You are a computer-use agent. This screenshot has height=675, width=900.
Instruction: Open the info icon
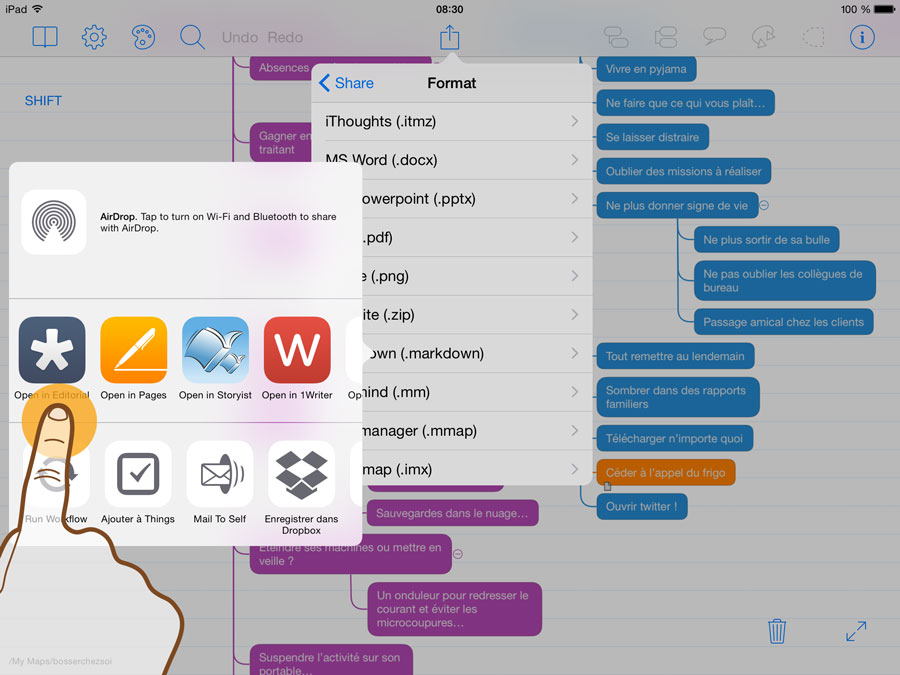(862, 37)
